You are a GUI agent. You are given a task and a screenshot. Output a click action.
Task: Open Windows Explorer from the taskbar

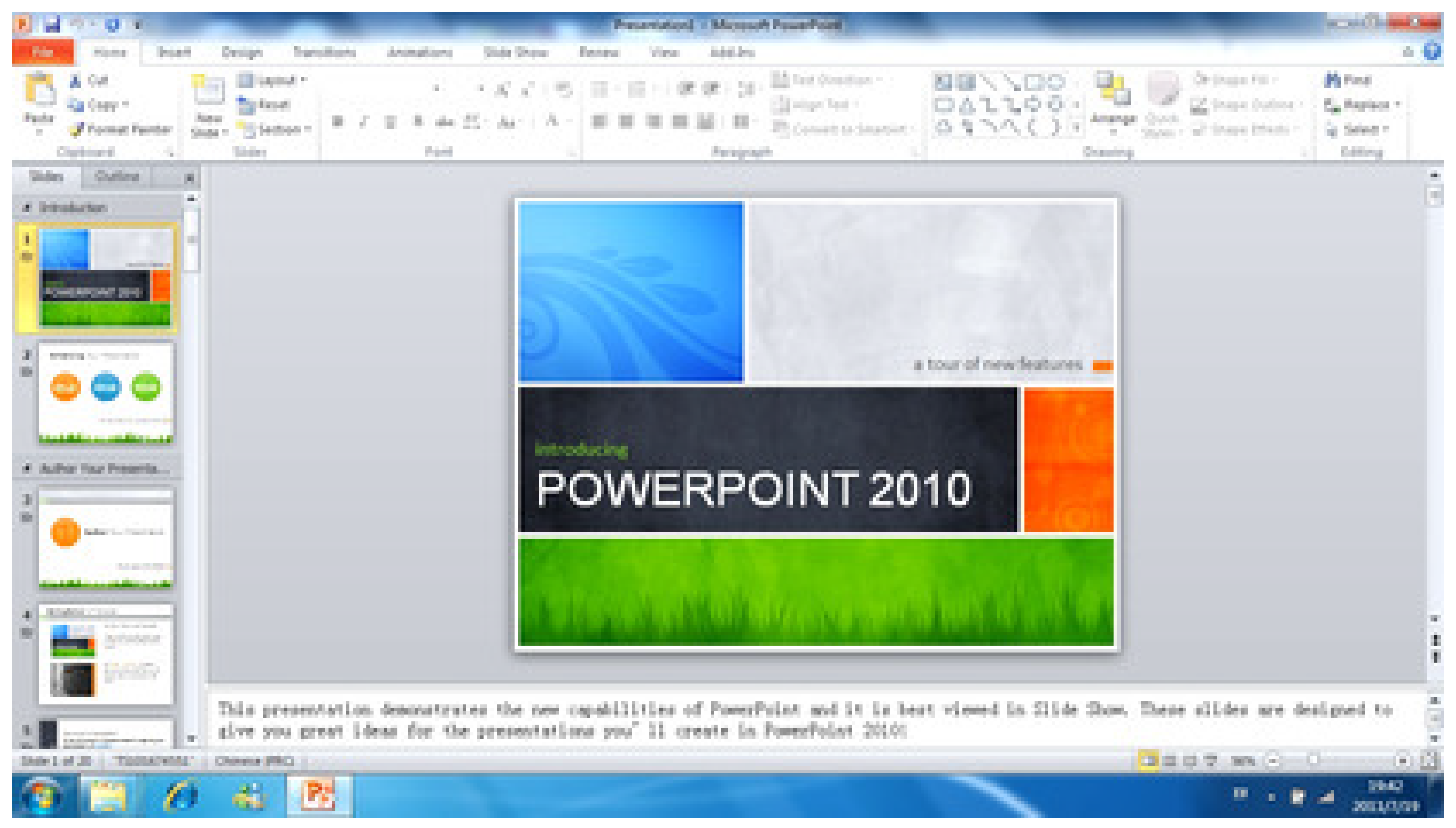coord(108,795)
